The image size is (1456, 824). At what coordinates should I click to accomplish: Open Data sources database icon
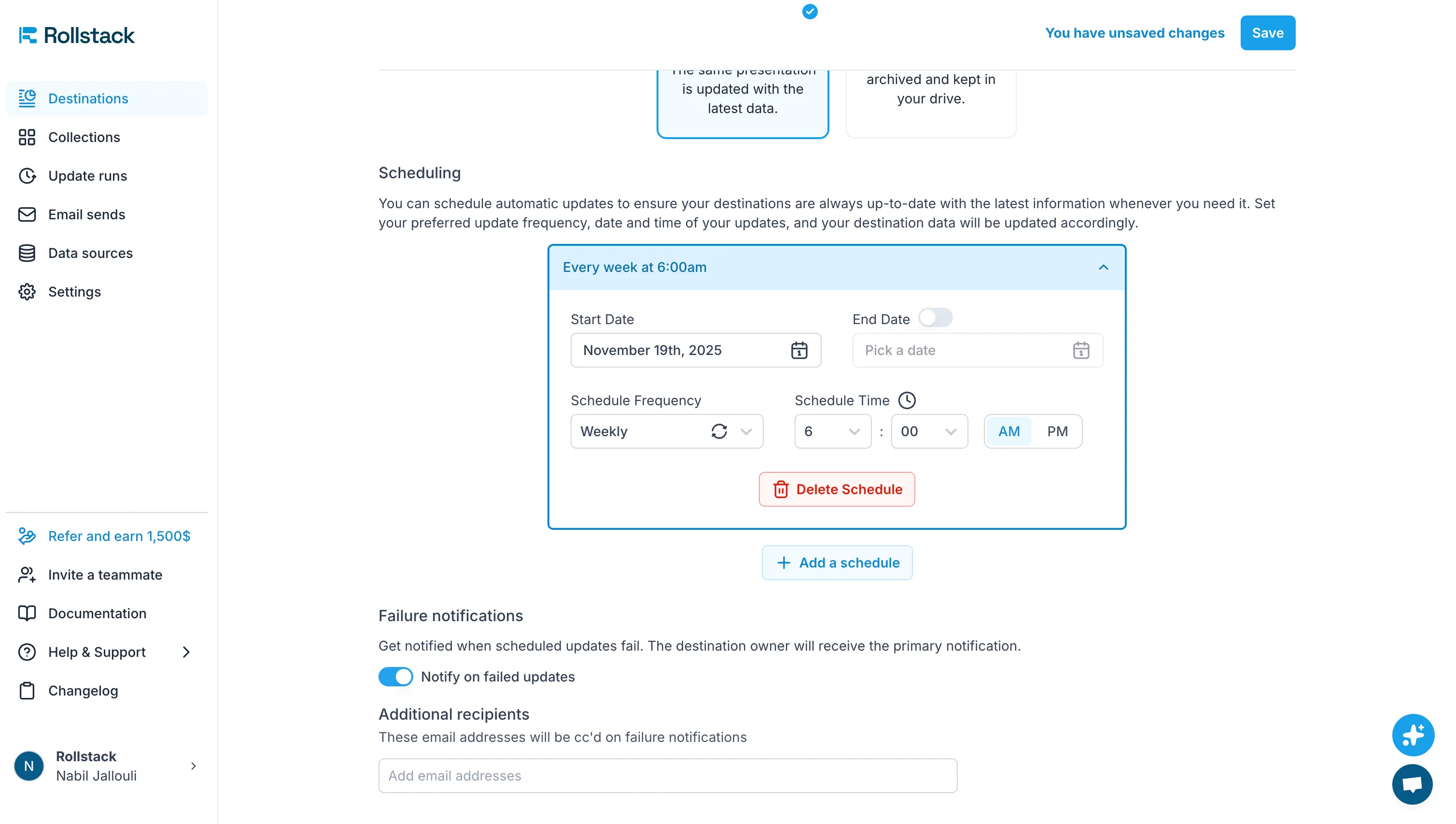pos(27,253)
